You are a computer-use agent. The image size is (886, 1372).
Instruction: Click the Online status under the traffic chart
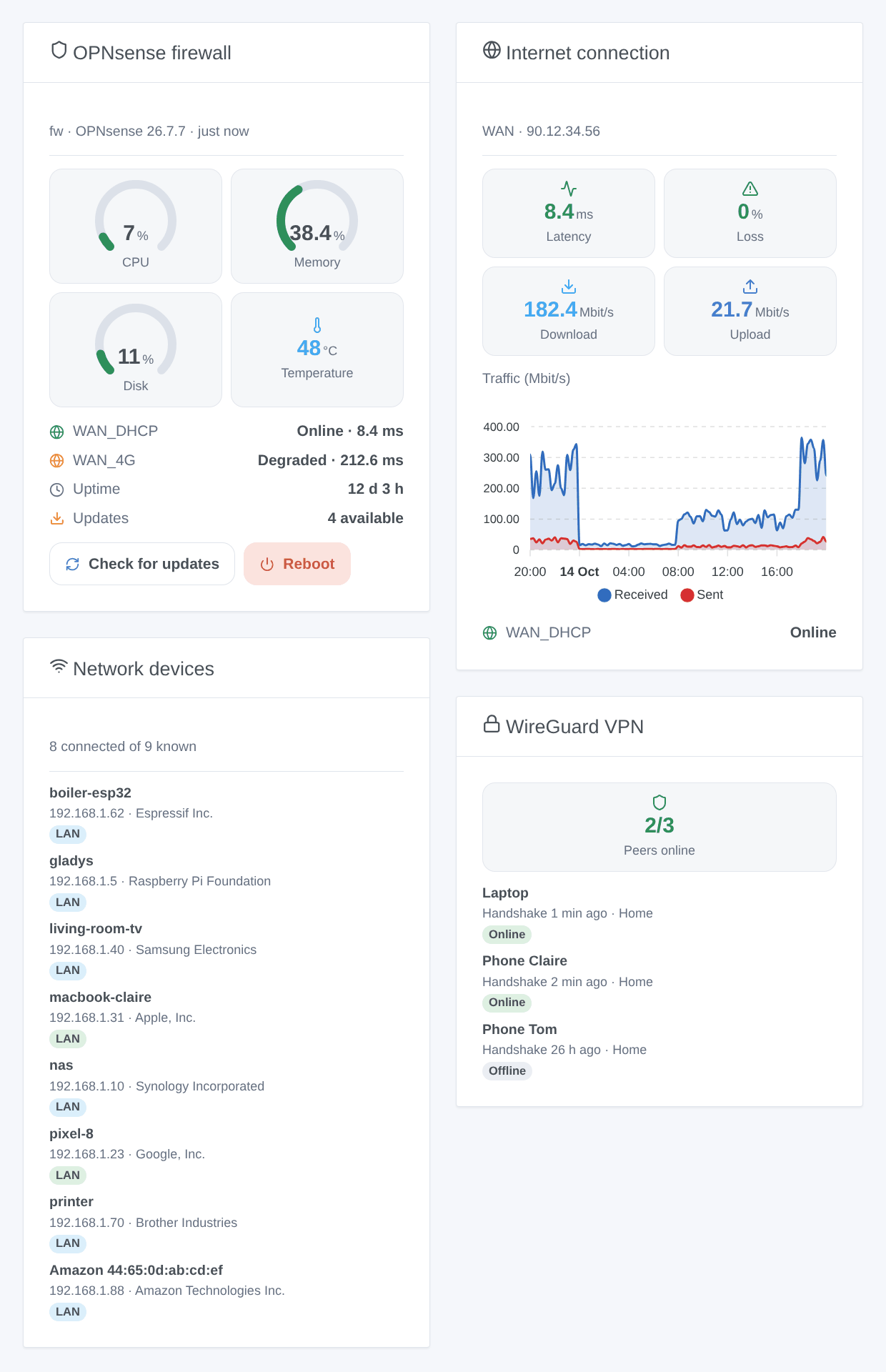click(x=813, y=632)
